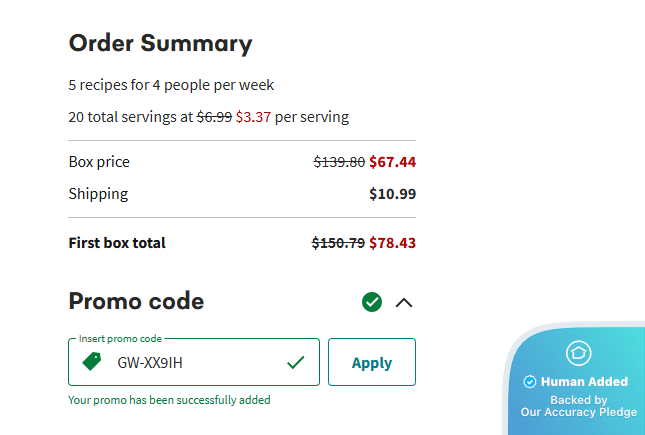Click the Order Summary heading
The image size is (645, 435).
pyautogui.click(x=160, y=43)
